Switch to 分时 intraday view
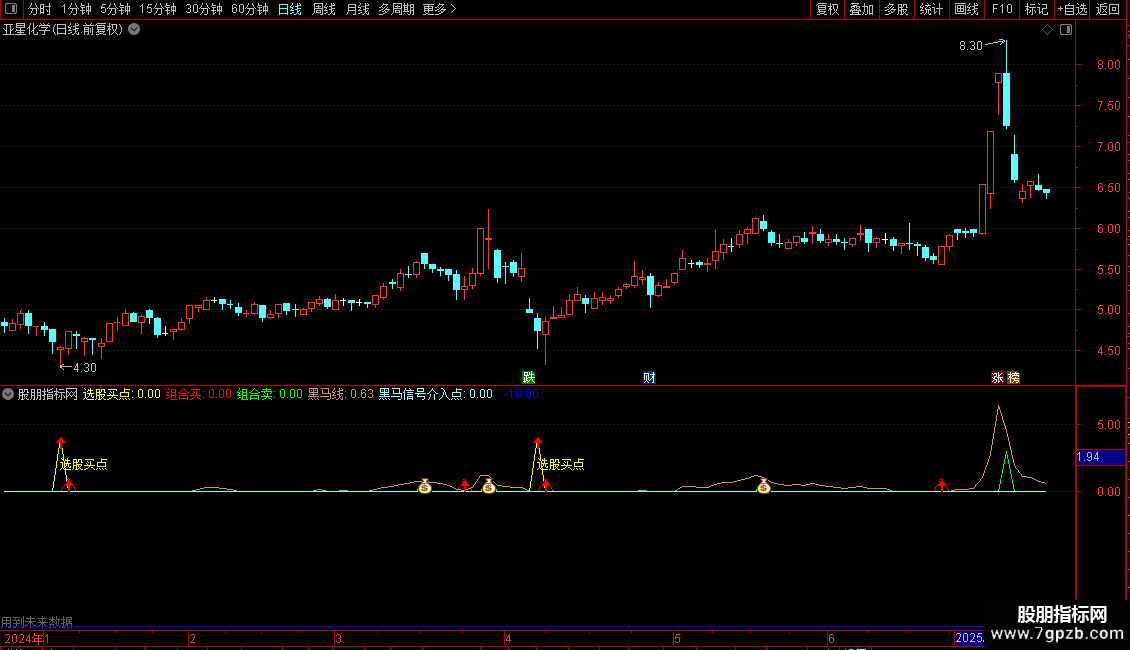Screen dimensions: 1130x650 (40, 9)
